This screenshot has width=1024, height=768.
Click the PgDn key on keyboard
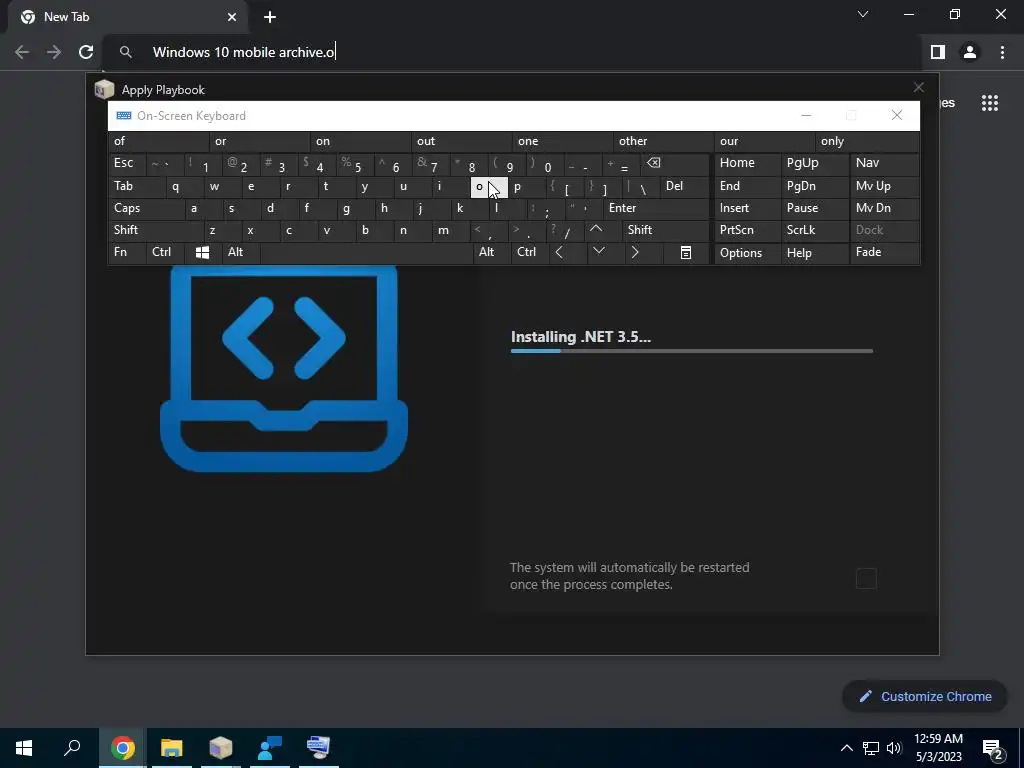pyautogui.click(x=814, y=186)
